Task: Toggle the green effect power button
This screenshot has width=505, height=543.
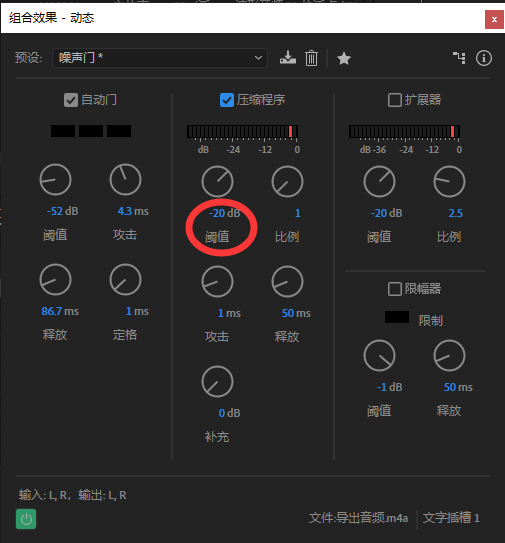Action: (x=26, y=519)
